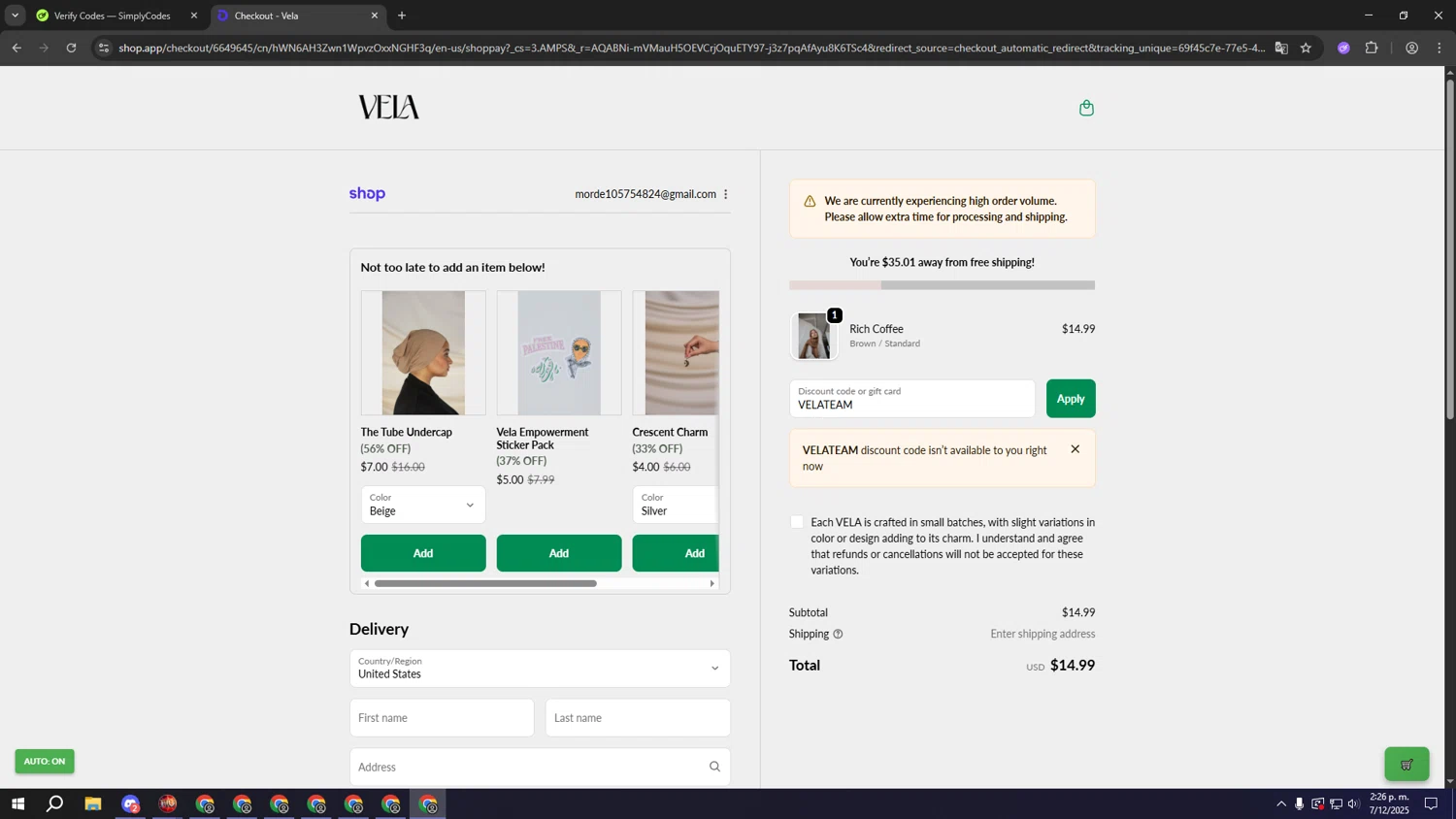Open the Country/Region United States dropdown
1456x819 pixels.
[540, 669]
